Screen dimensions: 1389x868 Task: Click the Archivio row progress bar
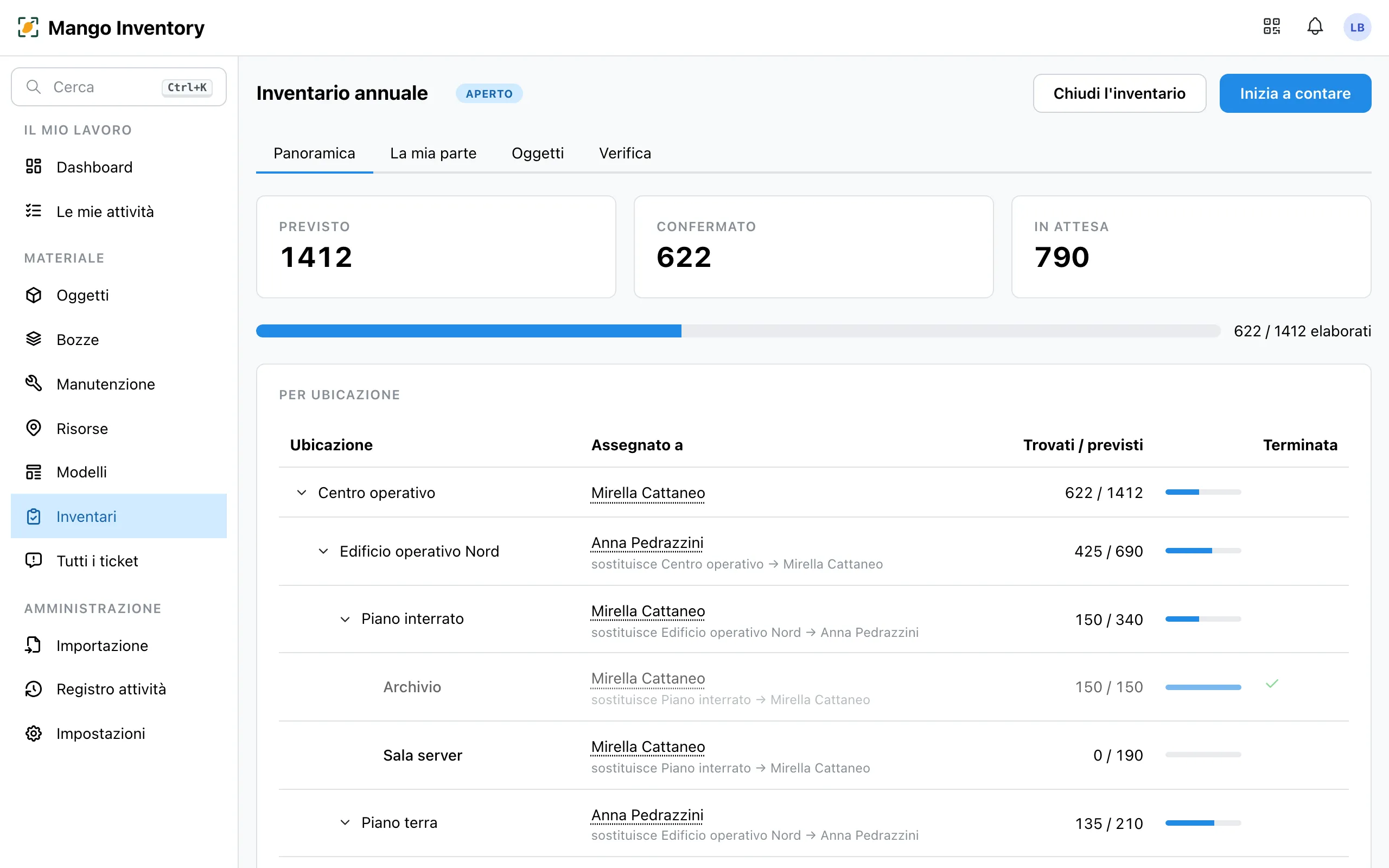(x=1203, y=687)
